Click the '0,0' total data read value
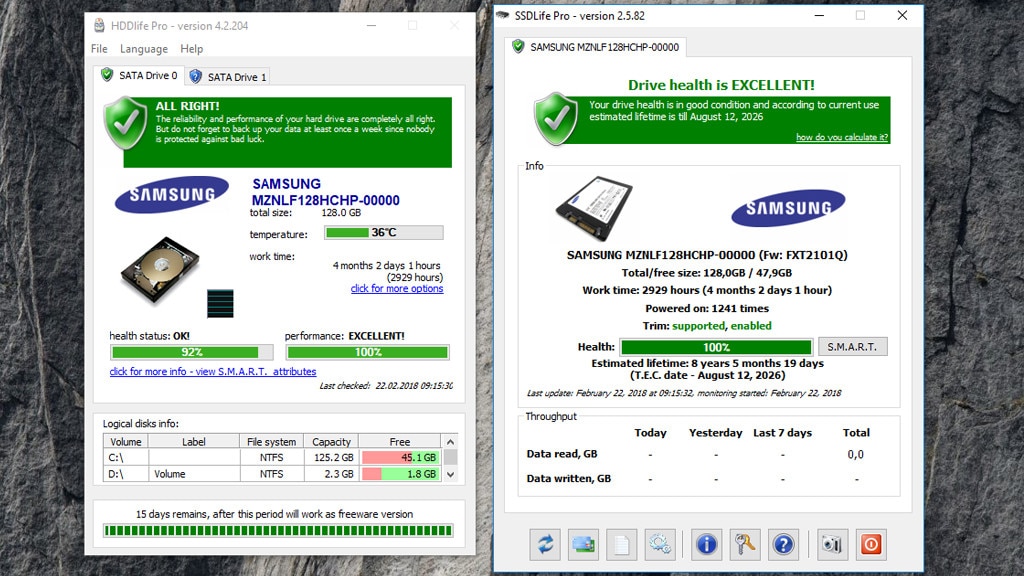This screenshot has width=1024, height=576. [856, 455]
